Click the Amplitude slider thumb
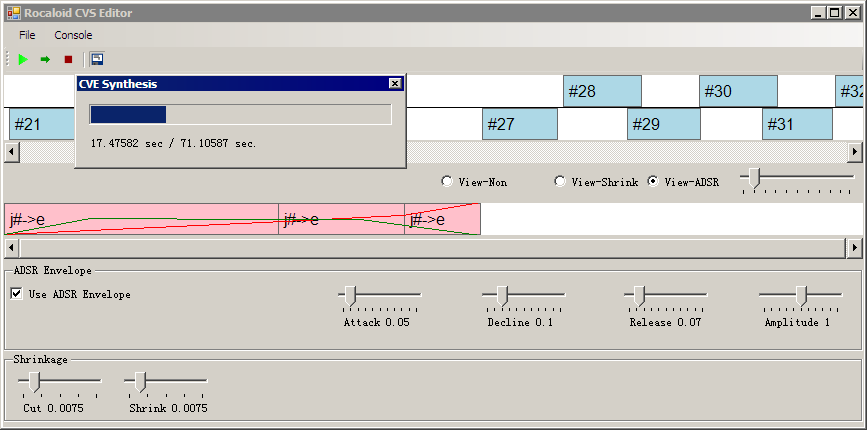The height and width of the screenshot is (430, 867). 802,296
